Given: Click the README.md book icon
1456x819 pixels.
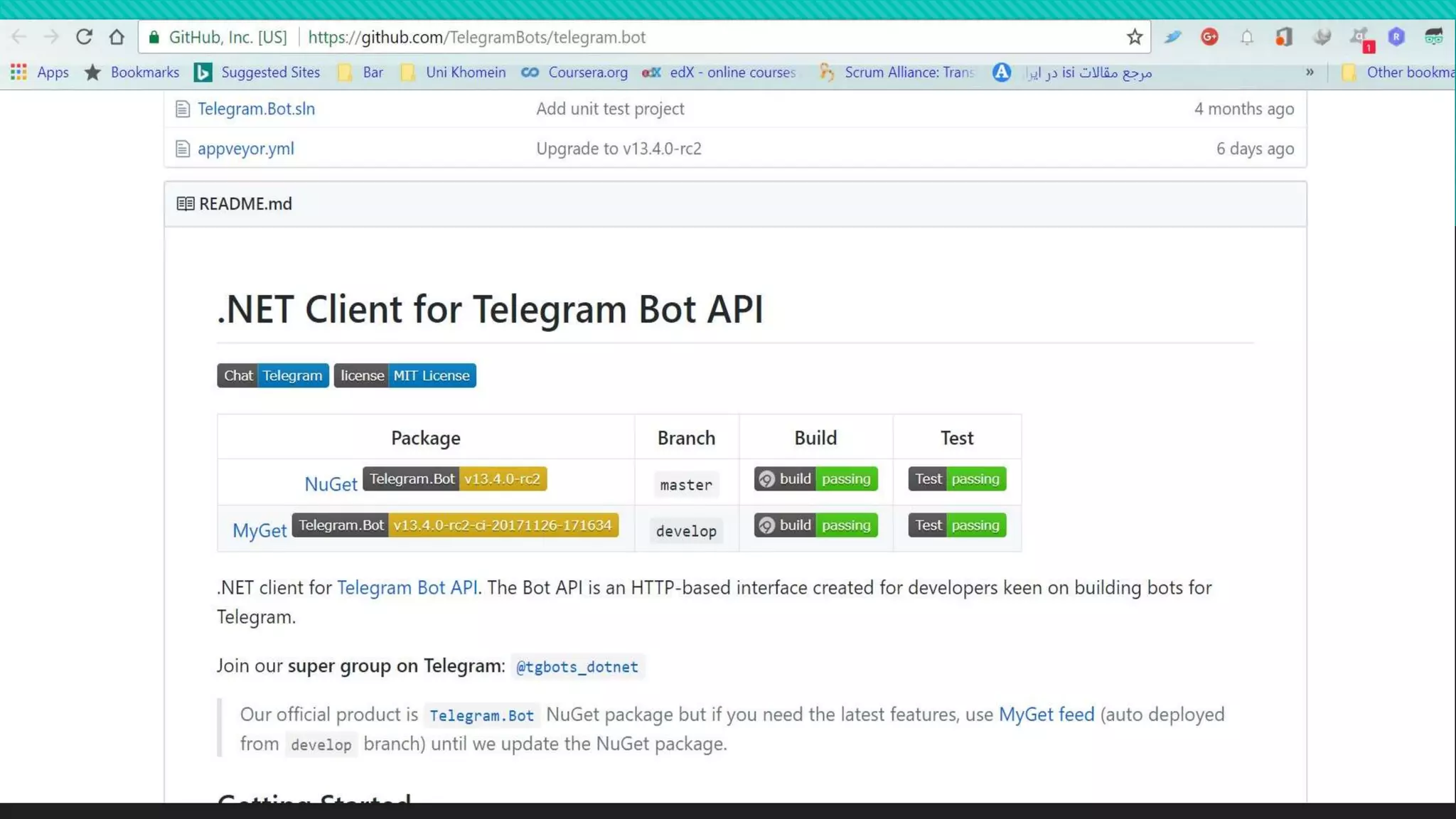Looking at the screenshot, I should (x=185, y=204).
